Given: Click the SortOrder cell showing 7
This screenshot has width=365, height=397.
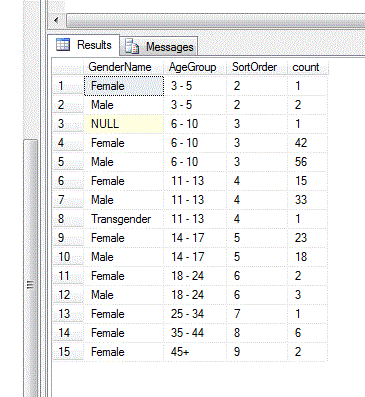Looking at the screenshot, I should 257,314.
